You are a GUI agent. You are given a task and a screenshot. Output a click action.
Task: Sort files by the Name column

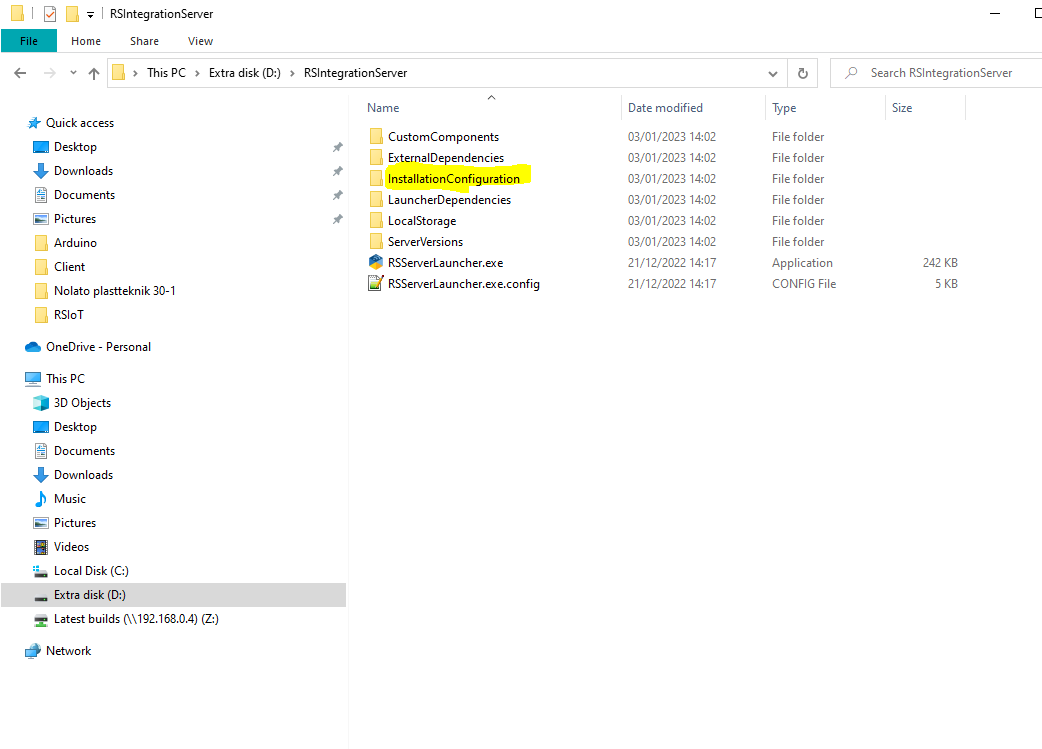click(x=383, y=108)
